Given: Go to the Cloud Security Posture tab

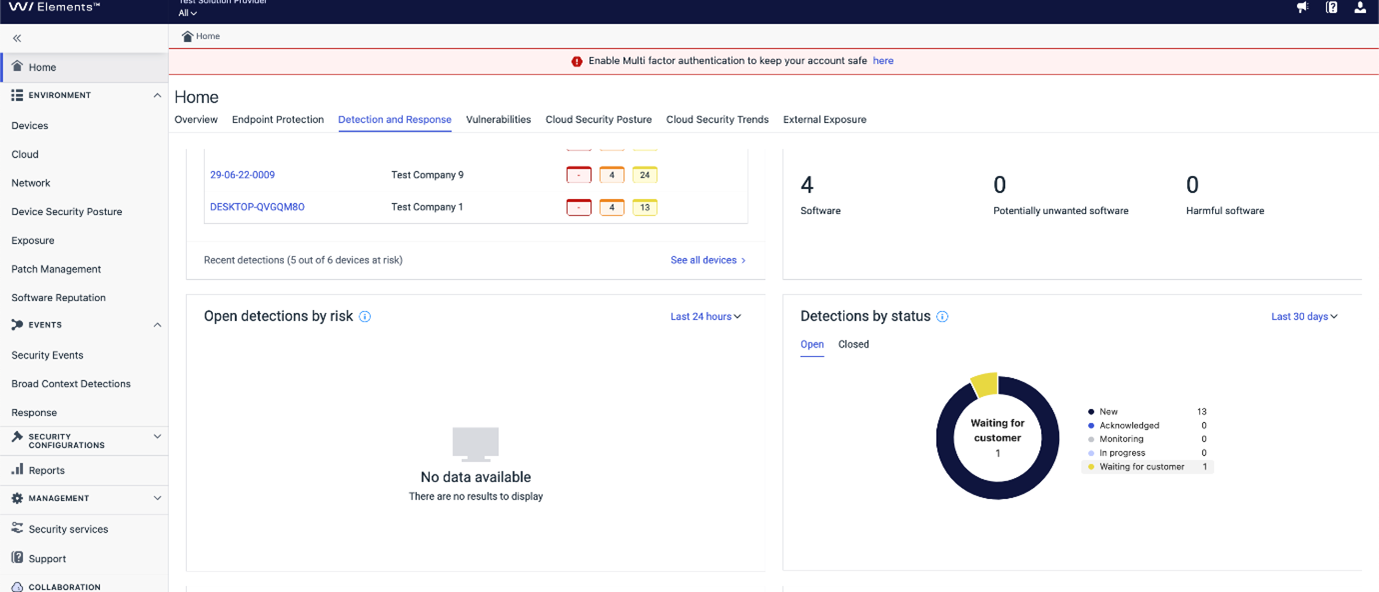Looking at the screenshot, I should pyautogui.click(x=599, y=120).
